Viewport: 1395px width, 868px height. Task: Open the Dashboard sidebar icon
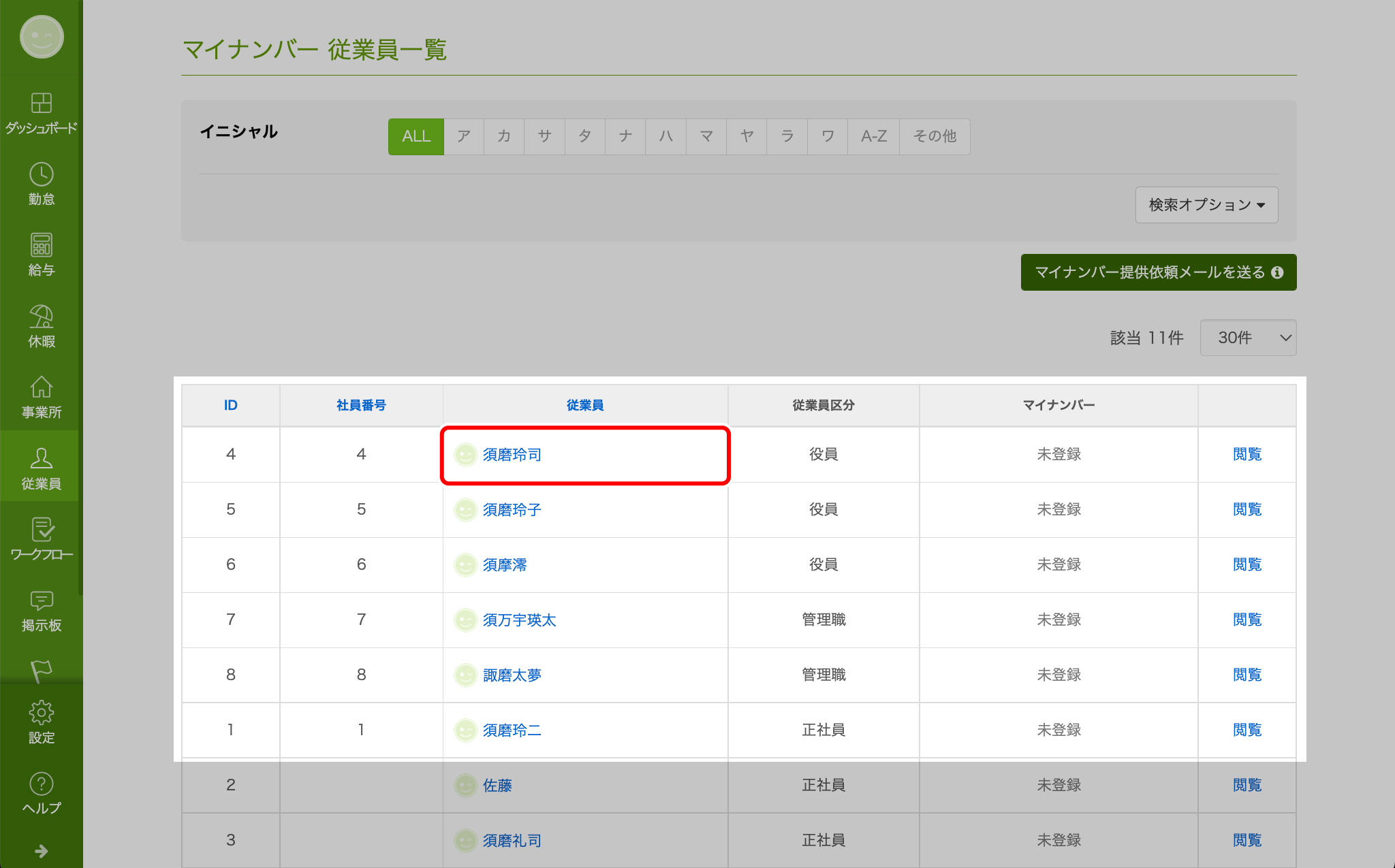click(x=41, y=103)
